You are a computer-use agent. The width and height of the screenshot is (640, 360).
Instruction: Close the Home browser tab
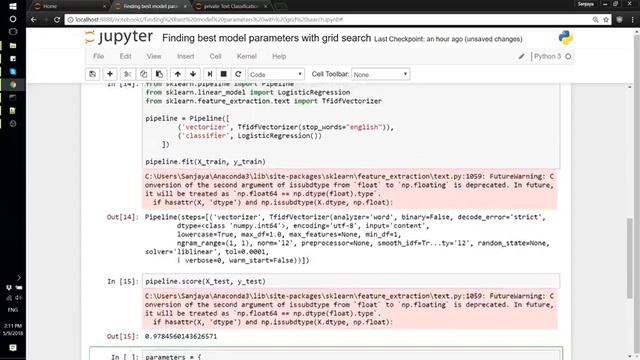[104, 6]
